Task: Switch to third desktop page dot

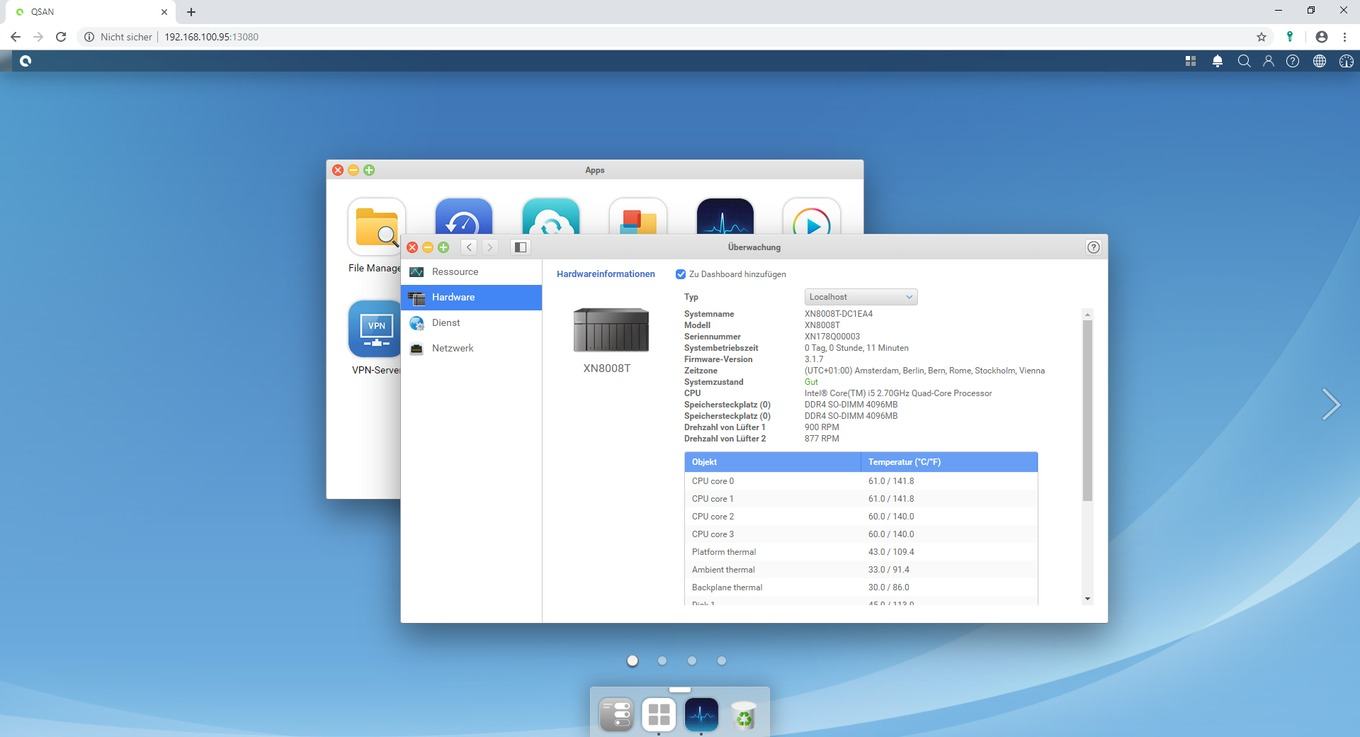Action: coord(692,661)
